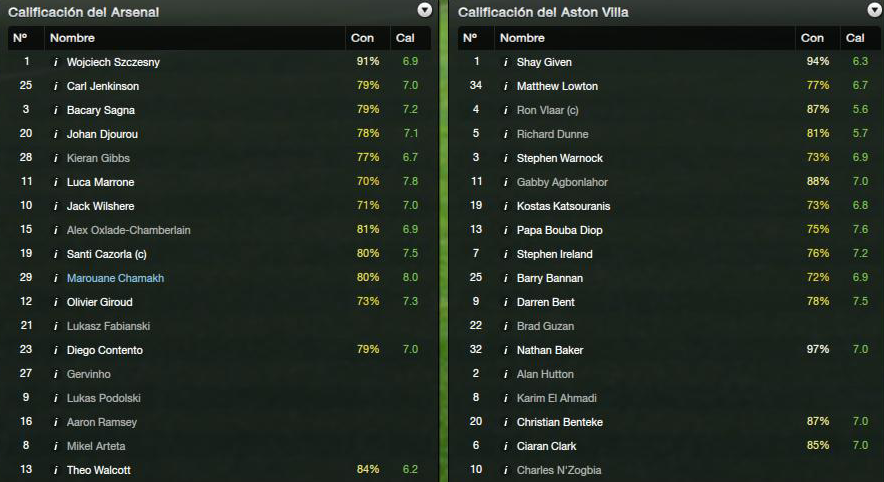Select Stephen Ireland player name
This screenshot has height=482, width=884.
pyautogui.click(x=554, y=254)
